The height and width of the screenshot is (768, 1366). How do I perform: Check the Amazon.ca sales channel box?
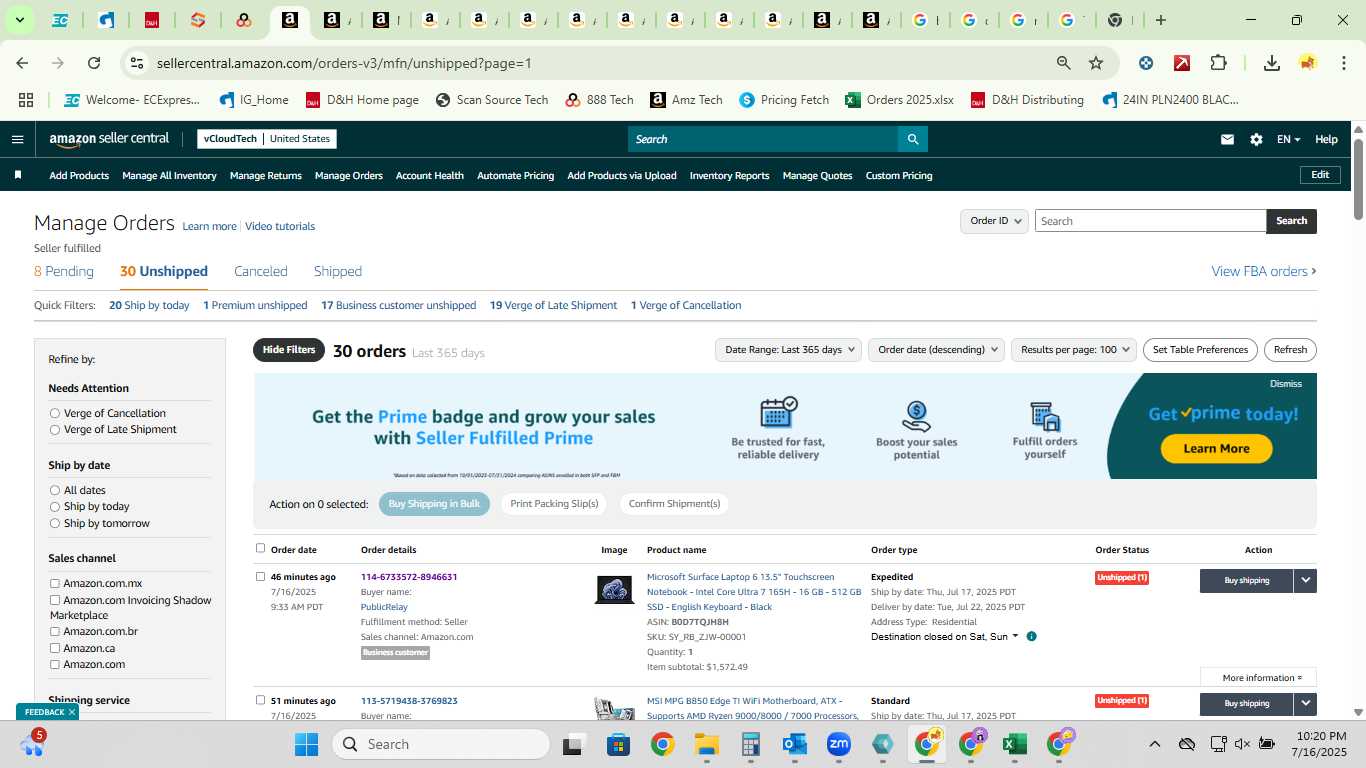(x=55, y=648)
